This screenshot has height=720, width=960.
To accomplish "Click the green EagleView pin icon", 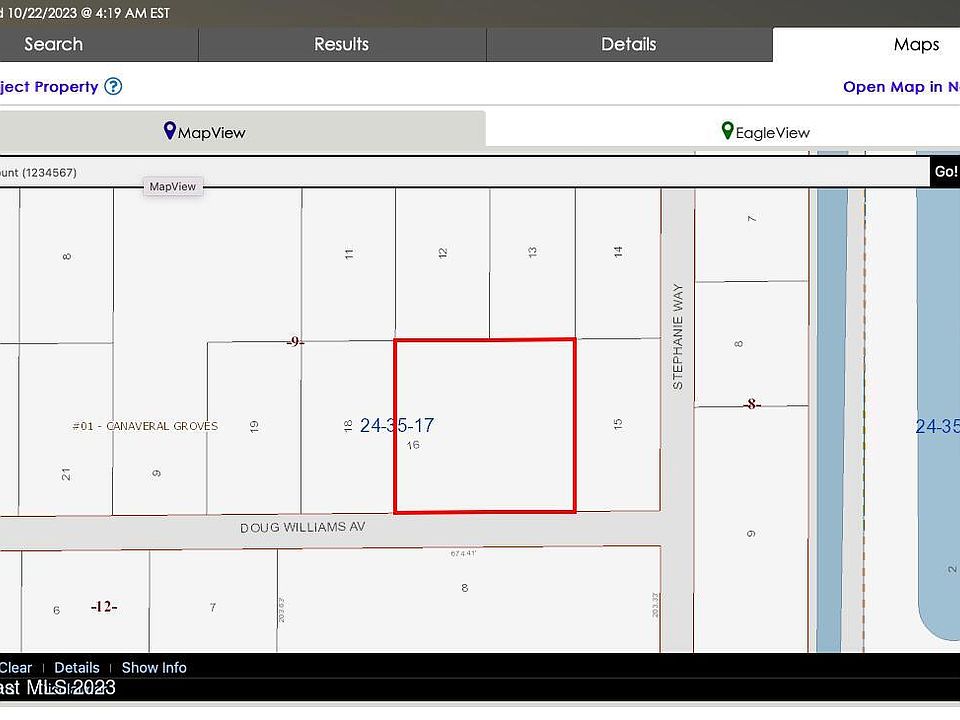I will tap(727, 131).
